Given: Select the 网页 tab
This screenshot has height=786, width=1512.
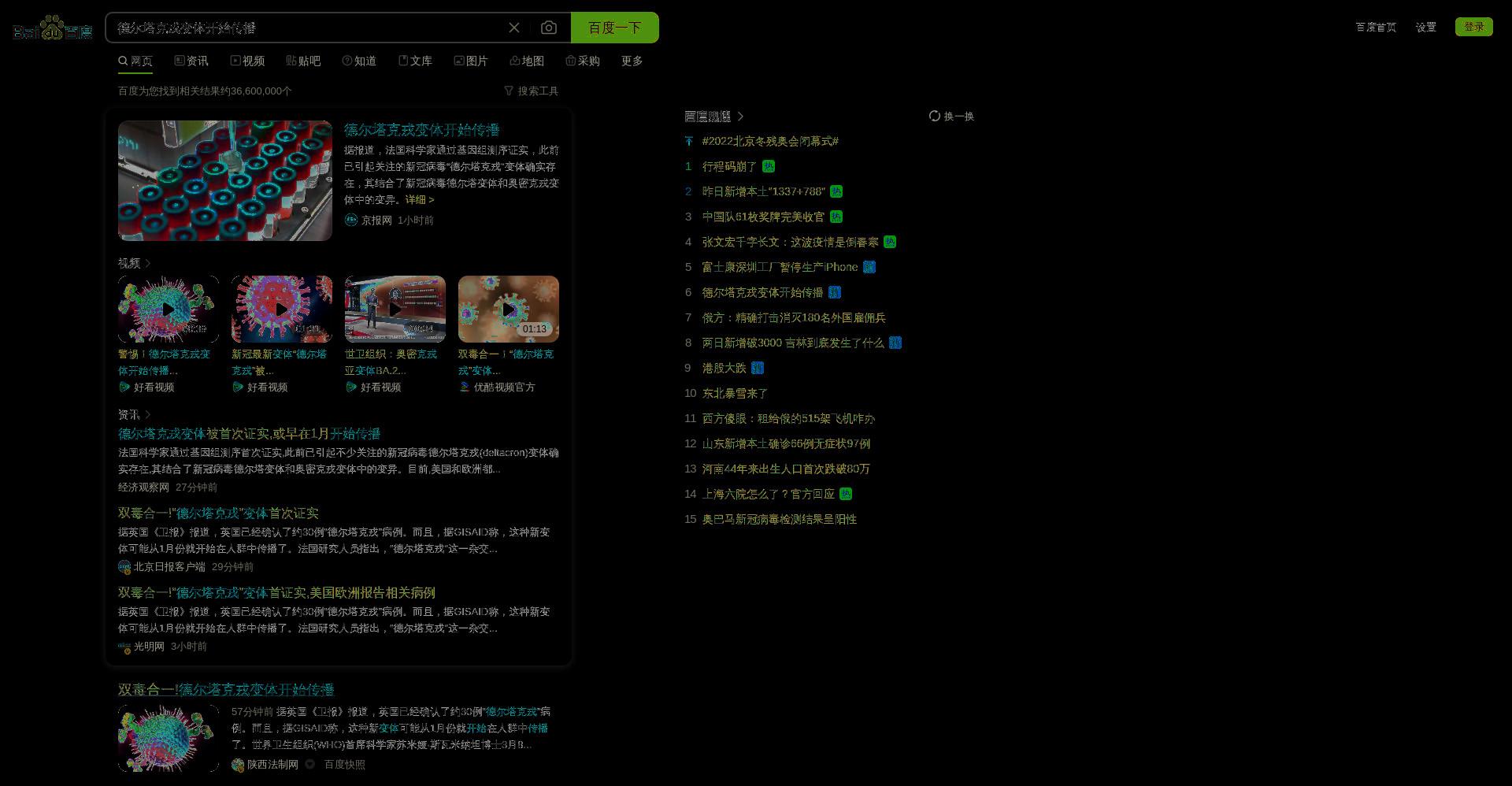Looking at the screenshot, I should click(x=135, y=61).
